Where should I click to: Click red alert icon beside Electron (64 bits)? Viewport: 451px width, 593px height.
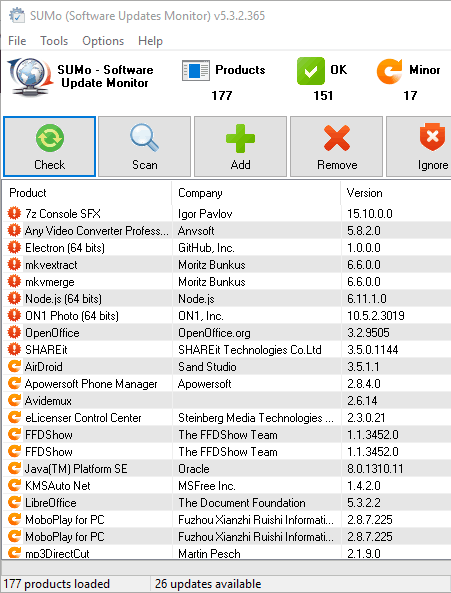coord(14,247)
